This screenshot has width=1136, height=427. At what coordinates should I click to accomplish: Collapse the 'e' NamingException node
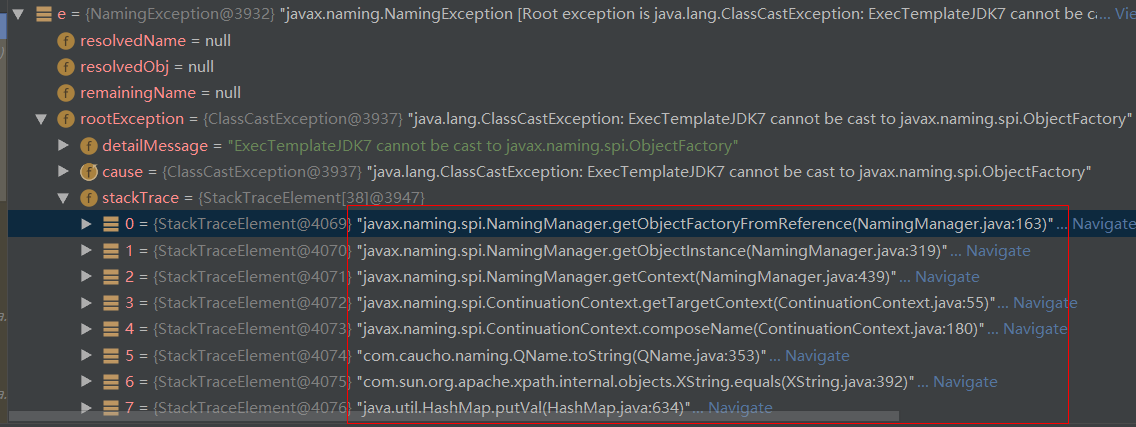pos(18,15)
